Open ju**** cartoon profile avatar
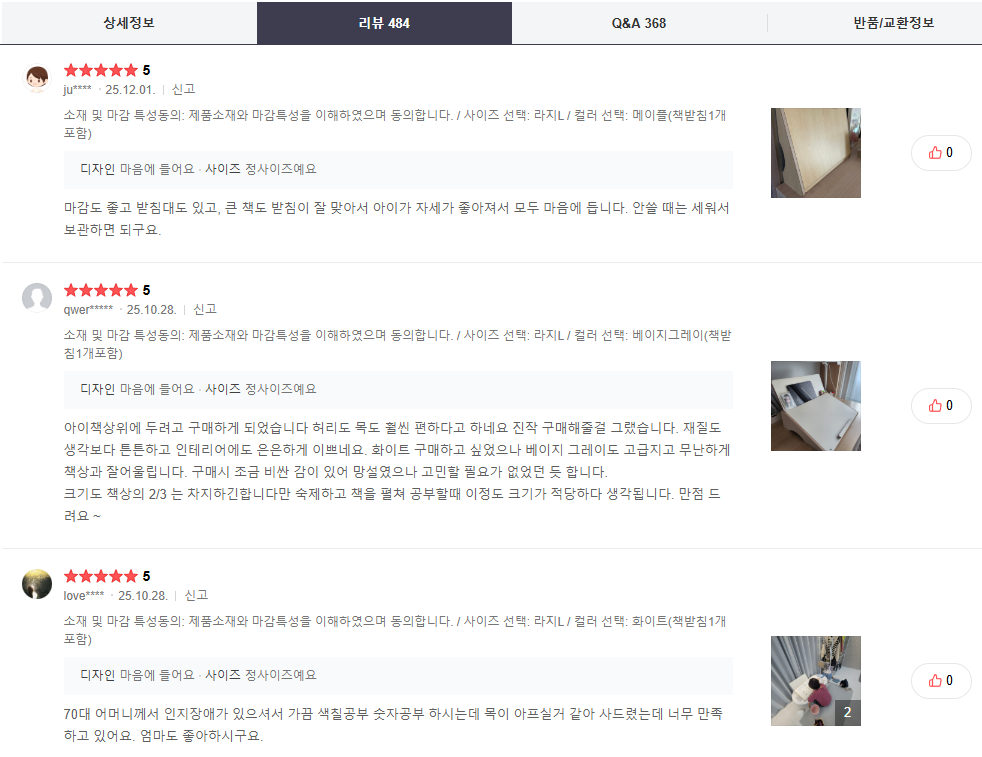The image size is (982, 757). [37, 78]
